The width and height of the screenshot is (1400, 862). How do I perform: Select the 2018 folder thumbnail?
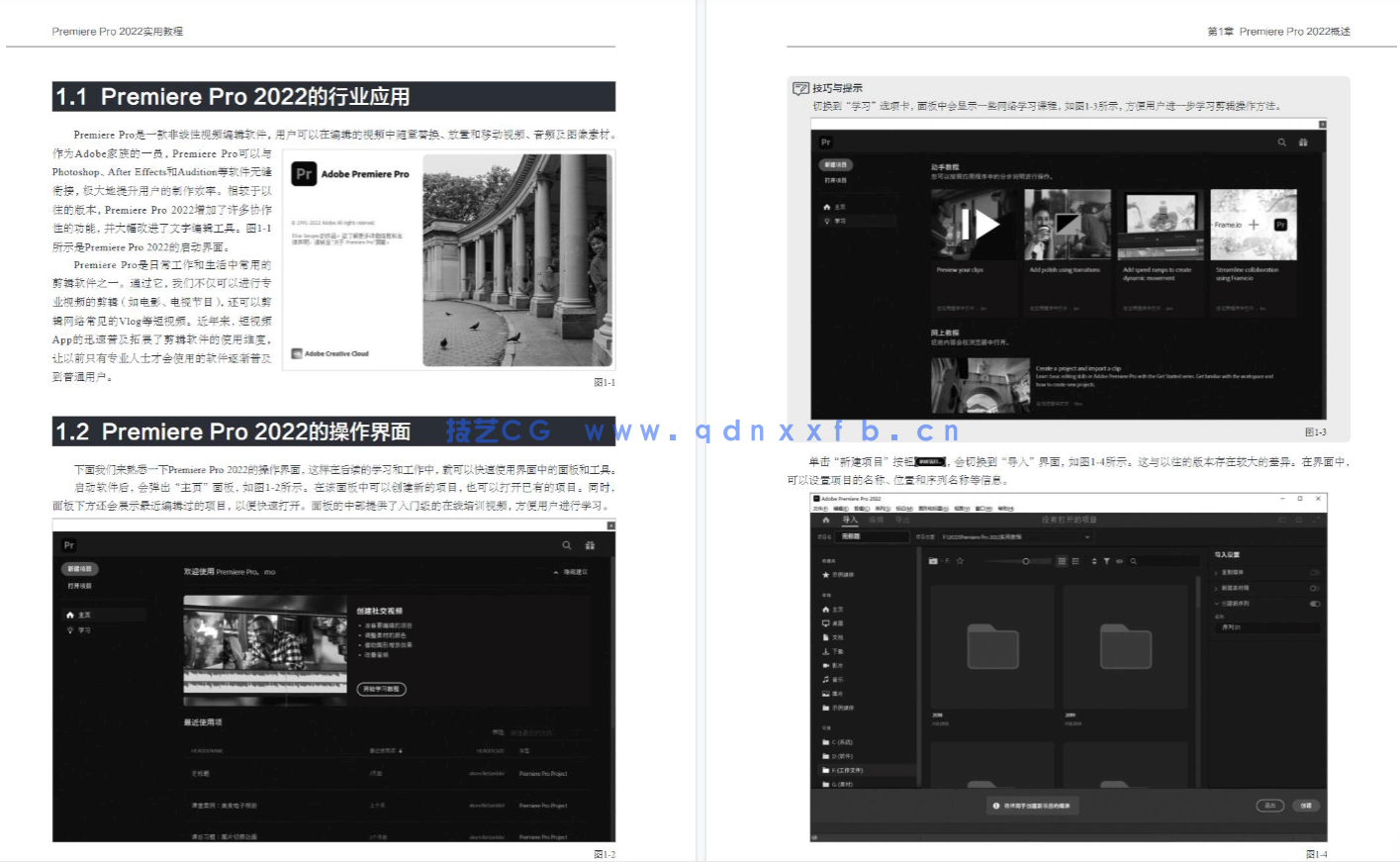(992, 648)
